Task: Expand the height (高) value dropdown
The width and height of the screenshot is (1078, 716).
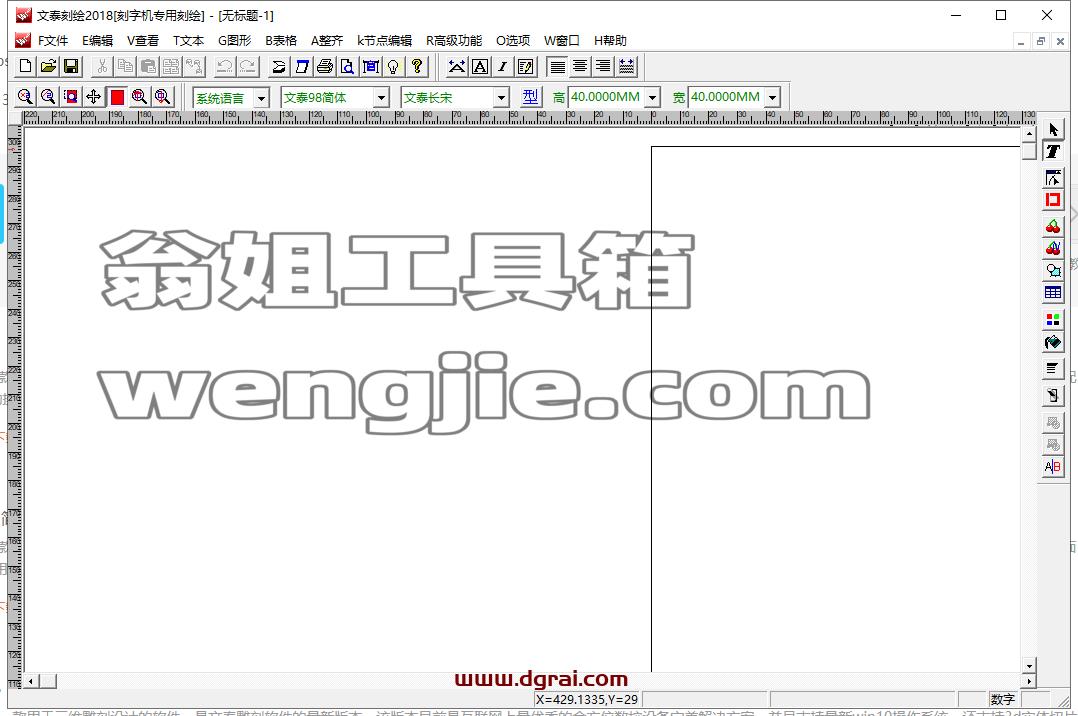Action: 652,98
